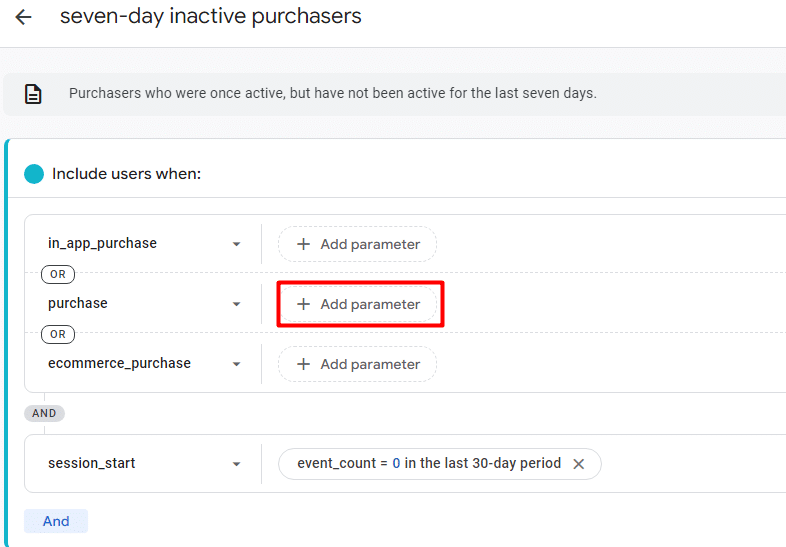The image size is (786, 547).
Task: Expand the purchase event dropdown arrow
Action: click(x=236, y=304)
